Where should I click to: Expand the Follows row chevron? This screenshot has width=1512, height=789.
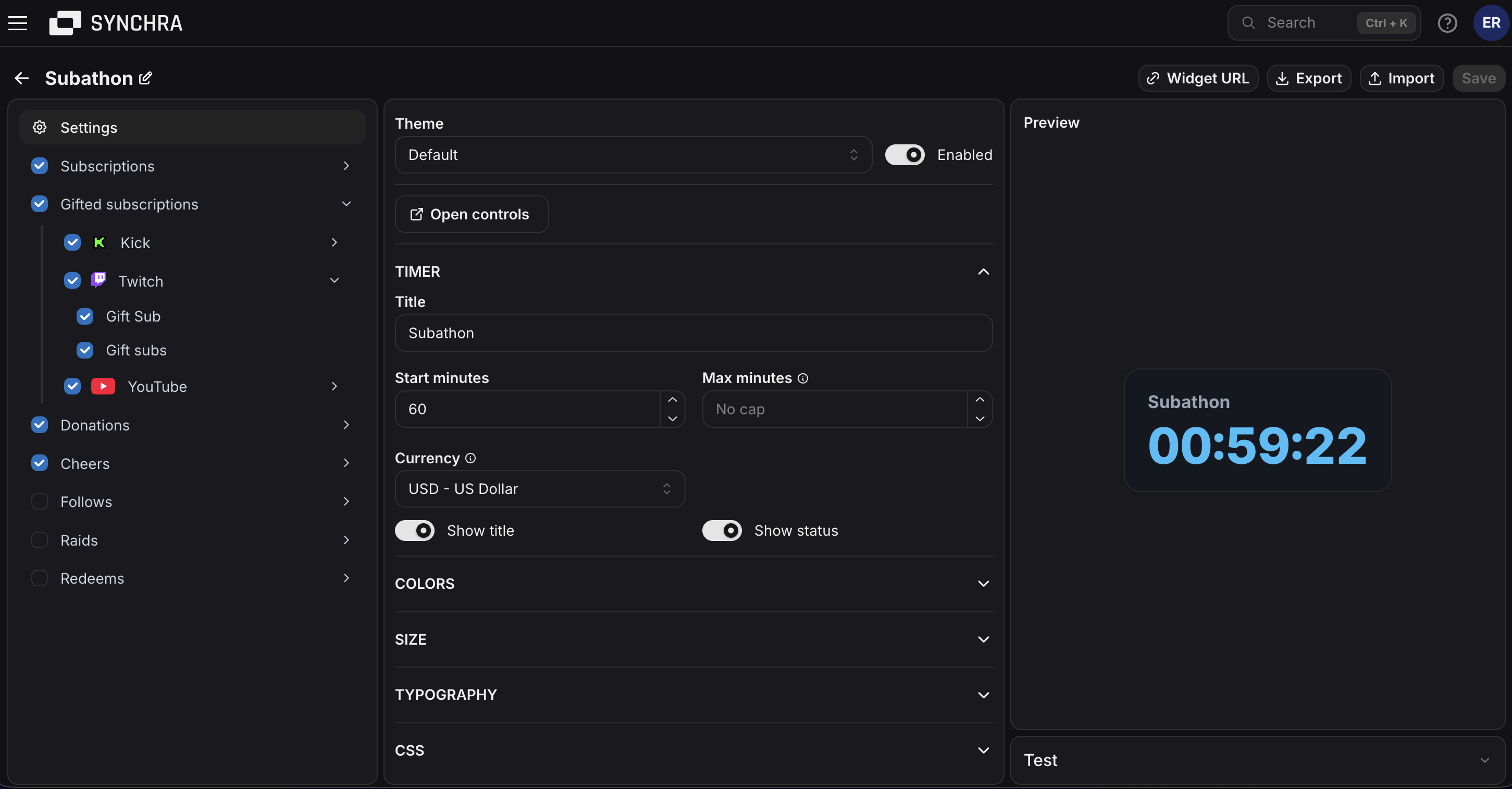[346, 501]
